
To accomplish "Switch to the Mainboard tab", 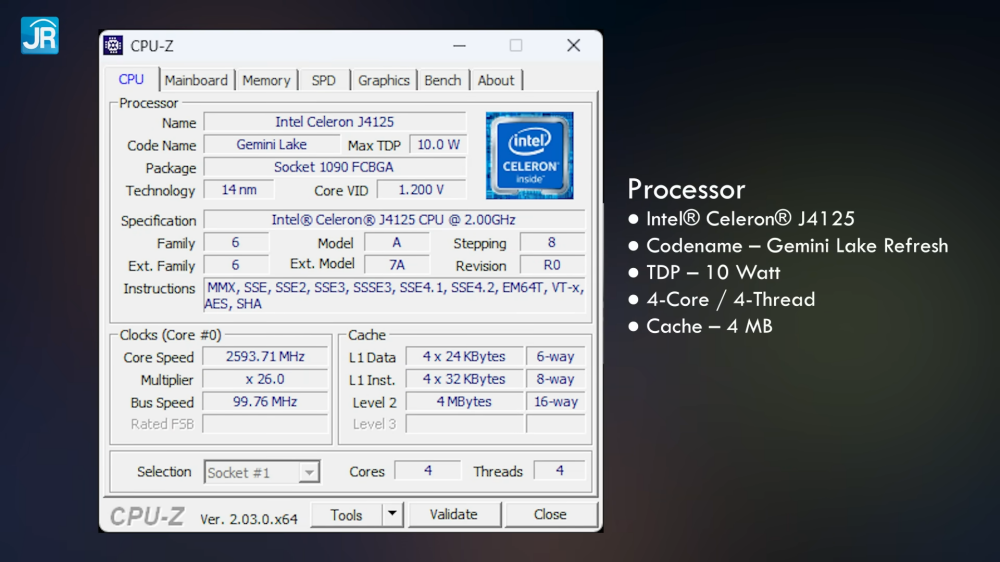I will 196,80.
